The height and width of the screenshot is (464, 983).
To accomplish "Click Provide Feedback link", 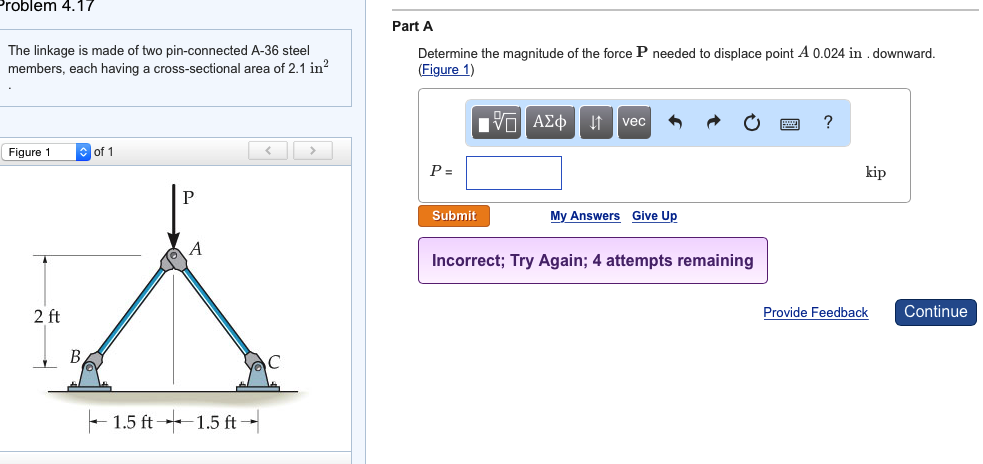I will 815,313.
